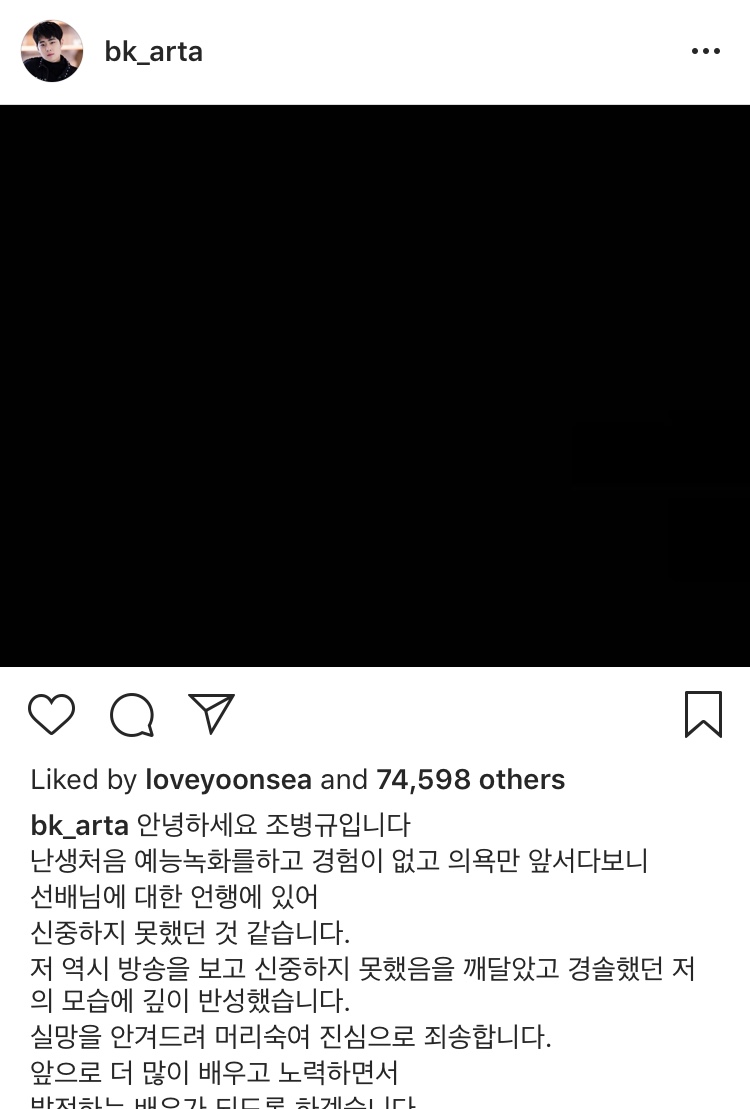
Task: Open comments via the speech bubble icon
Action: tap(132, 715)
